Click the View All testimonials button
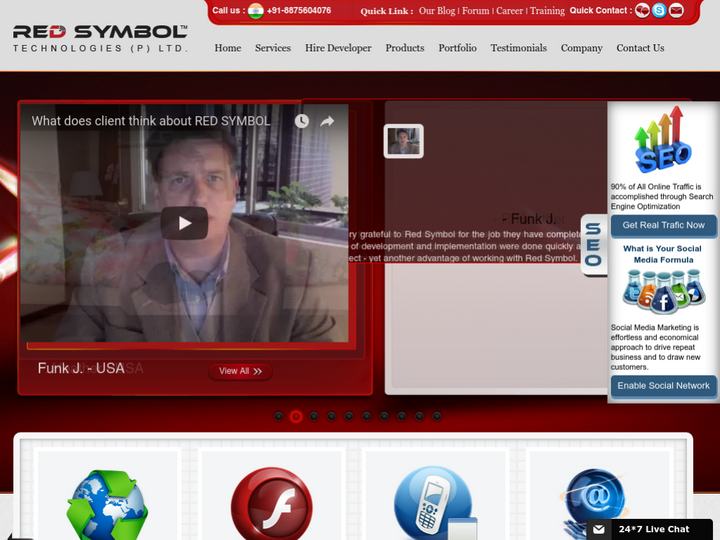720x540 pixels. tap(240, 371)
